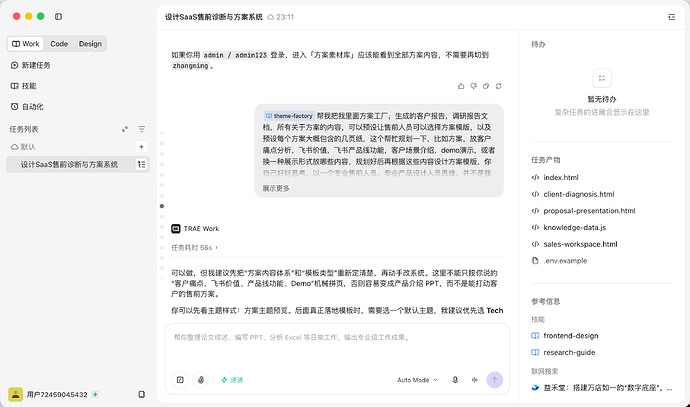Click the favicon beside the 慧禾堂 result
The image size is (690, 407).
pos(535,388)
